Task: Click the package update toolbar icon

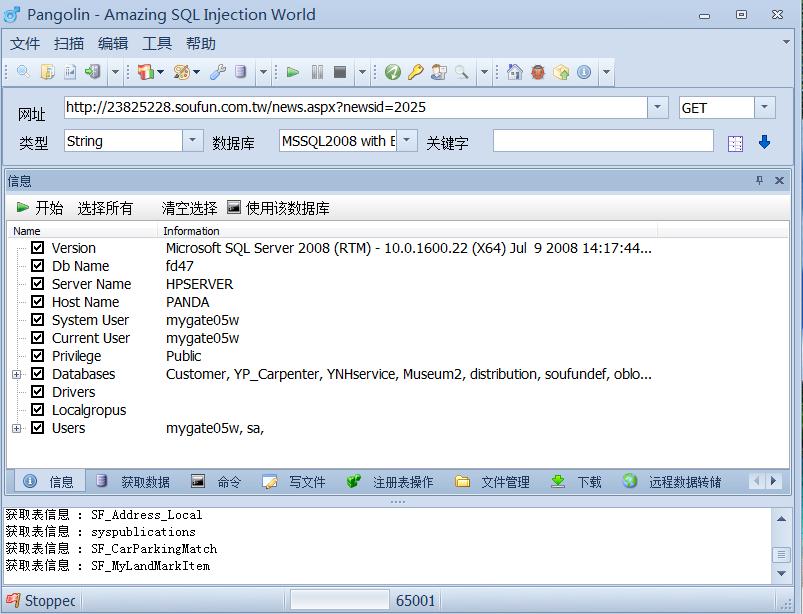Action: click(561, 72)
